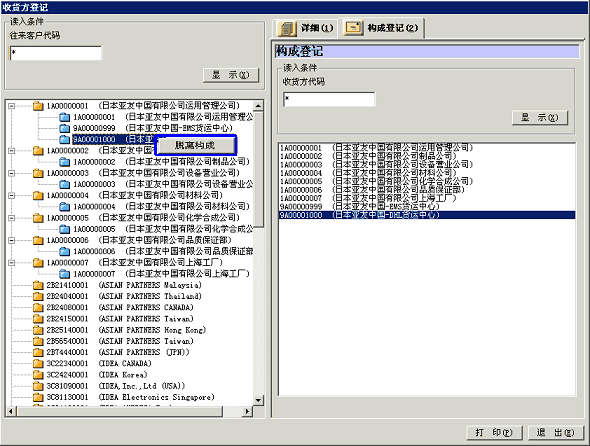The image size is (590, 446).
Task: Collapse the 1A00000003 tree node
Action: 12,173
